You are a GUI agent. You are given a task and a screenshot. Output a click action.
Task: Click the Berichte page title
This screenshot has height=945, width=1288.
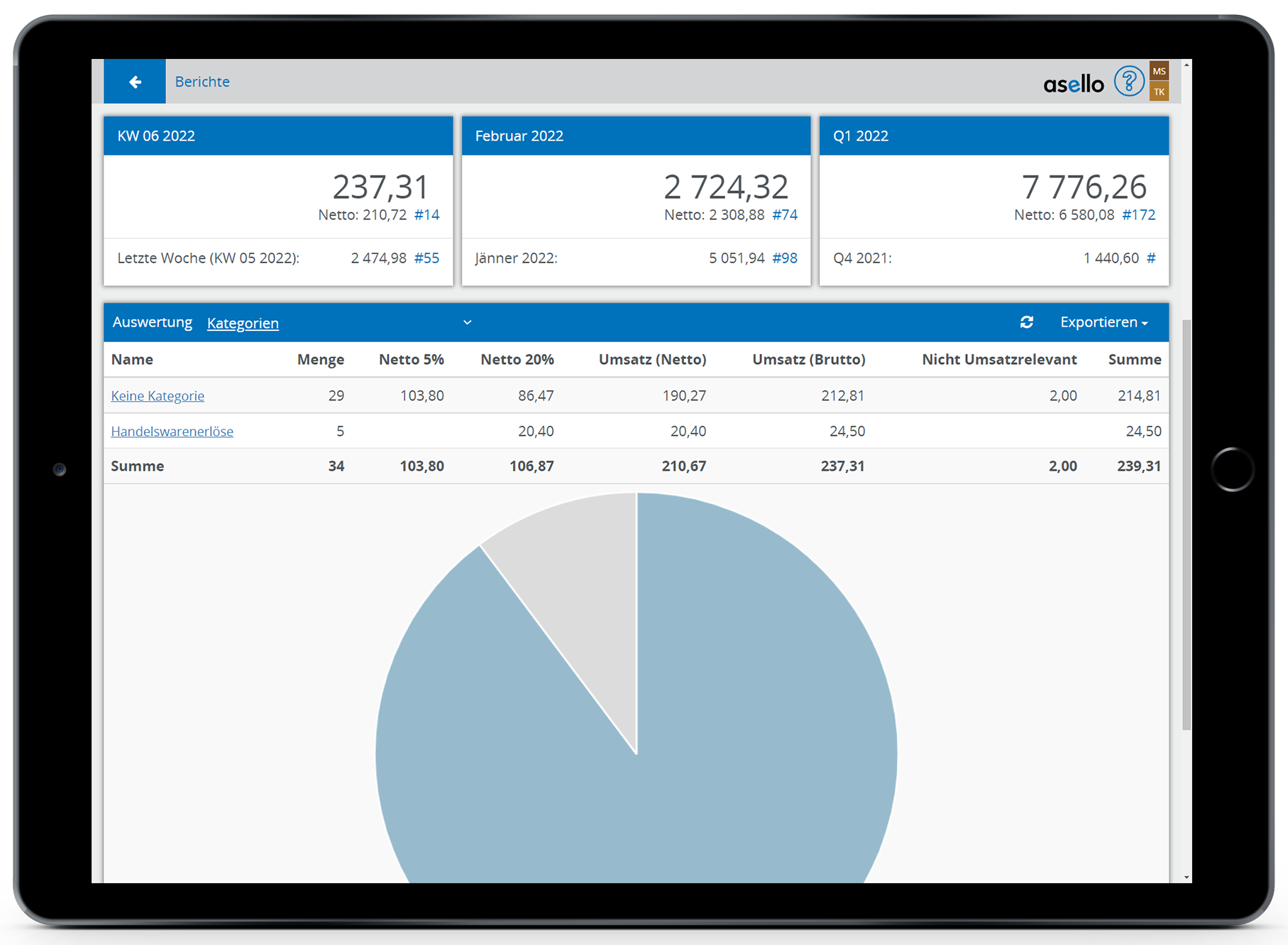click(x=202, y=82)
